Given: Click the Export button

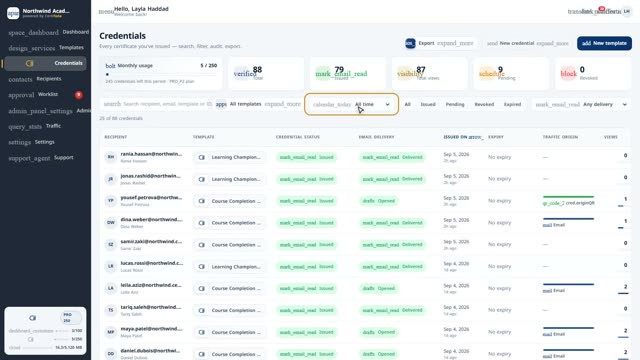Looking at the screenshot, I should 439,43.
